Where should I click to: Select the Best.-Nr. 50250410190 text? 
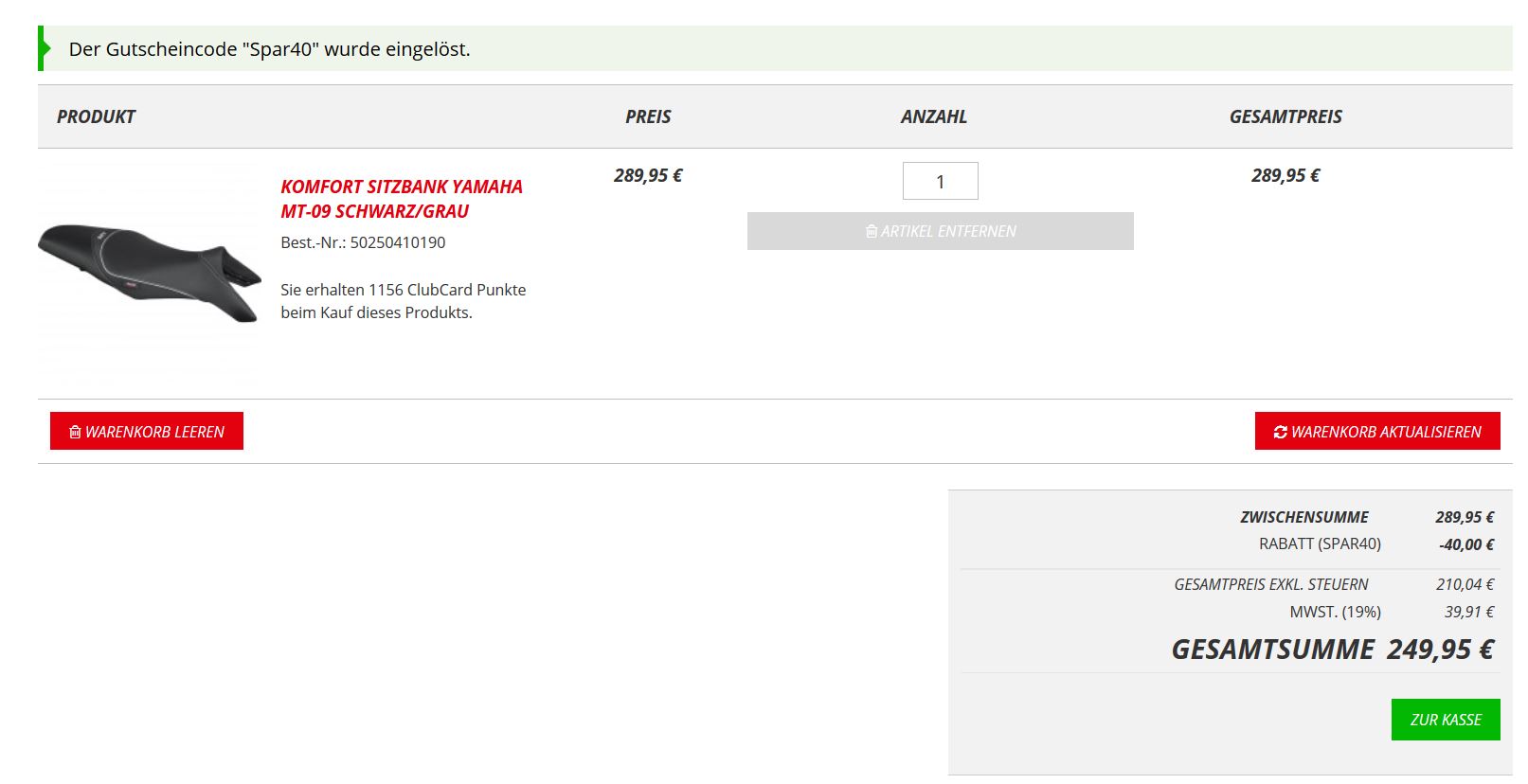363,242
